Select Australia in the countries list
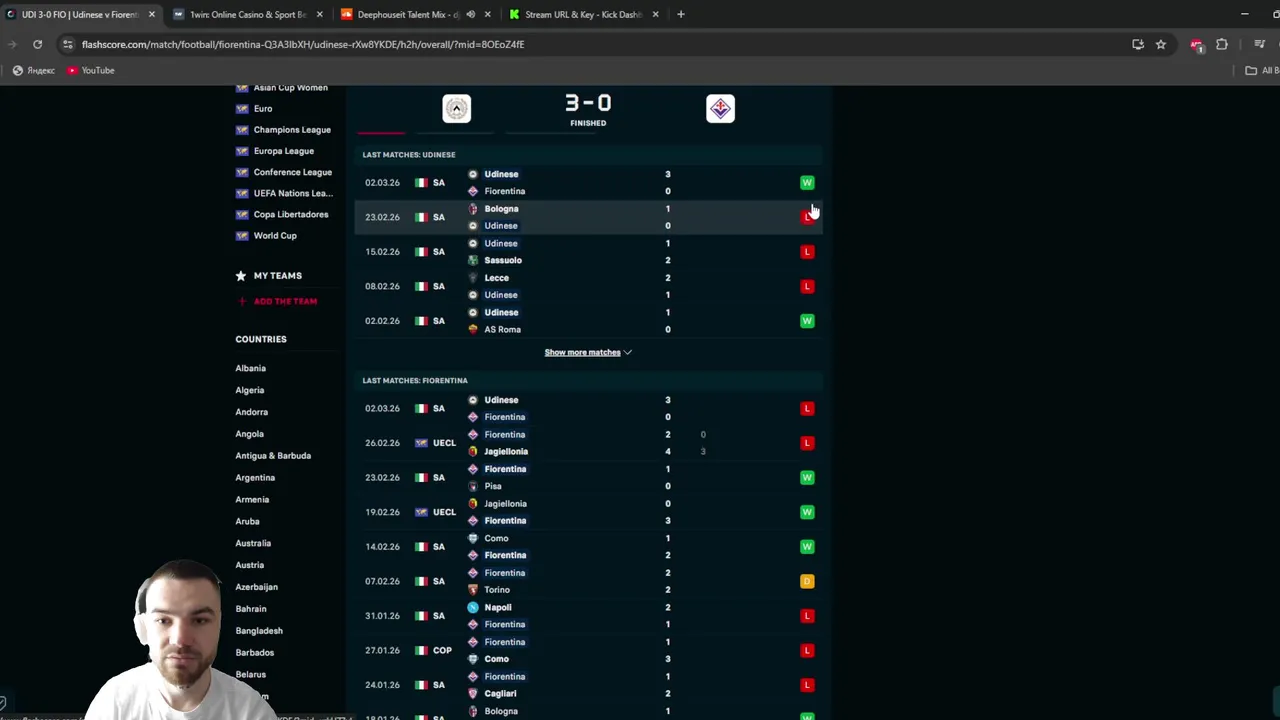The height and width of the screenshot is (720, 1280). point(253,543)
